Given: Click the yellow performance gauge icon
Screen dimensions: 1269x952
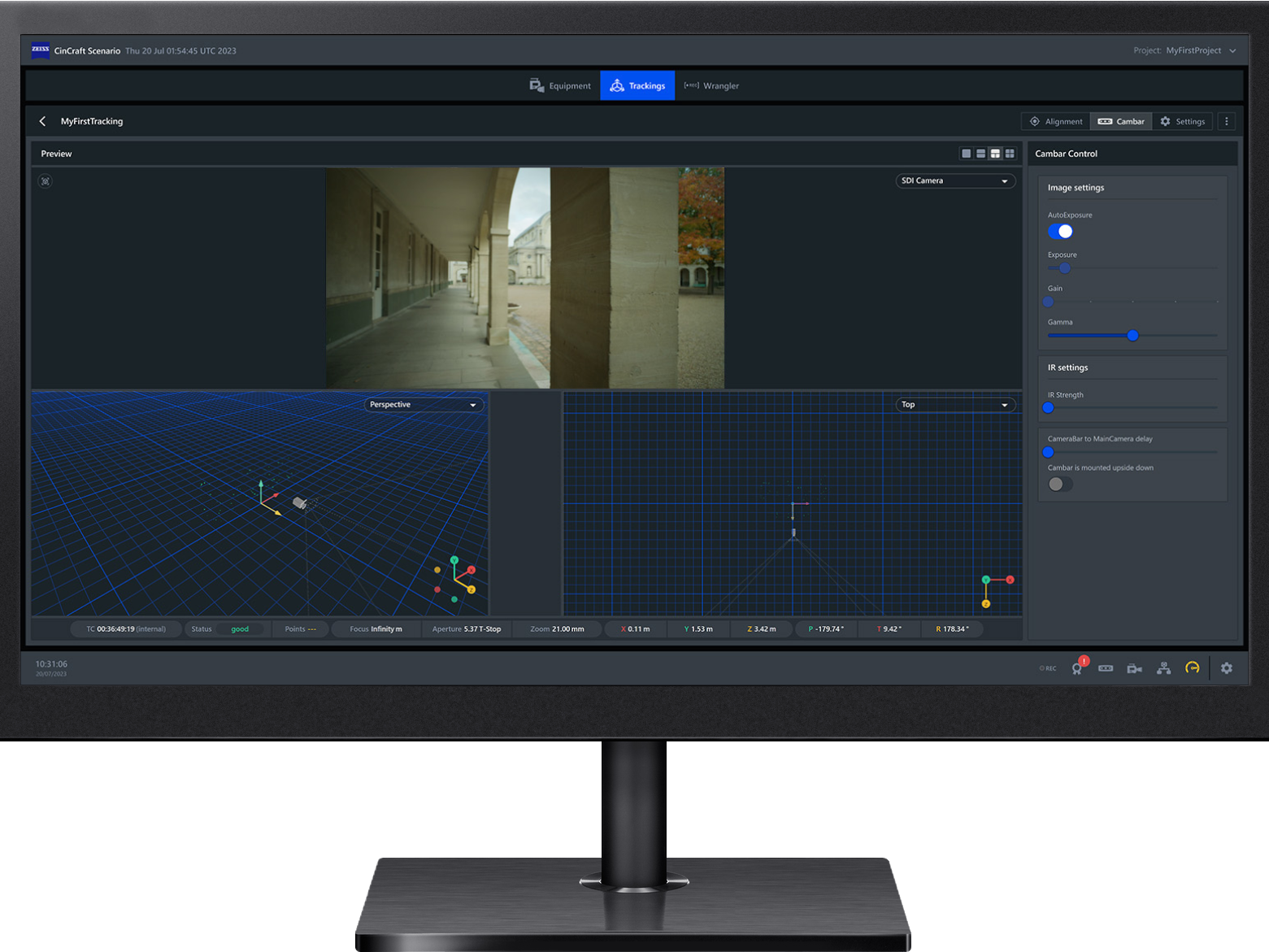Looking at the screenshot, I should click(x=1192, y=668).
